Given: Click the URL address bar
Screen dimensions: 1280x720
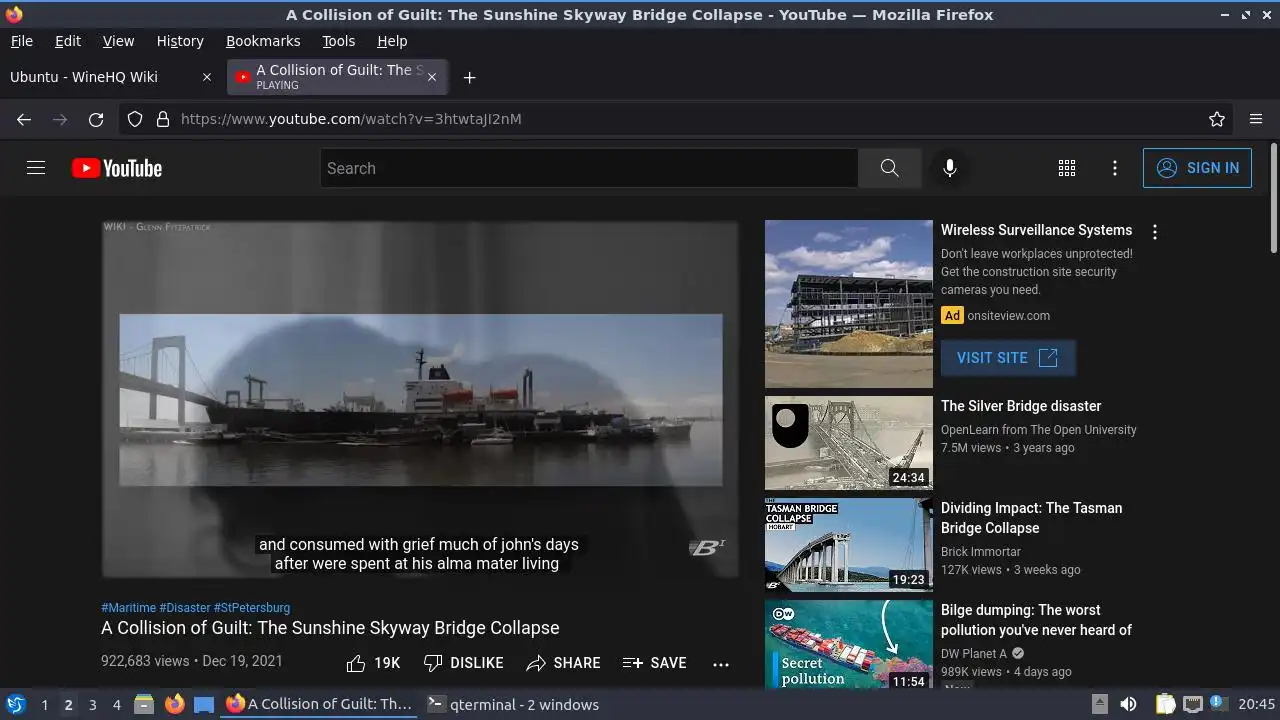Looking at the screenshot, I should (x=675, y=119).
